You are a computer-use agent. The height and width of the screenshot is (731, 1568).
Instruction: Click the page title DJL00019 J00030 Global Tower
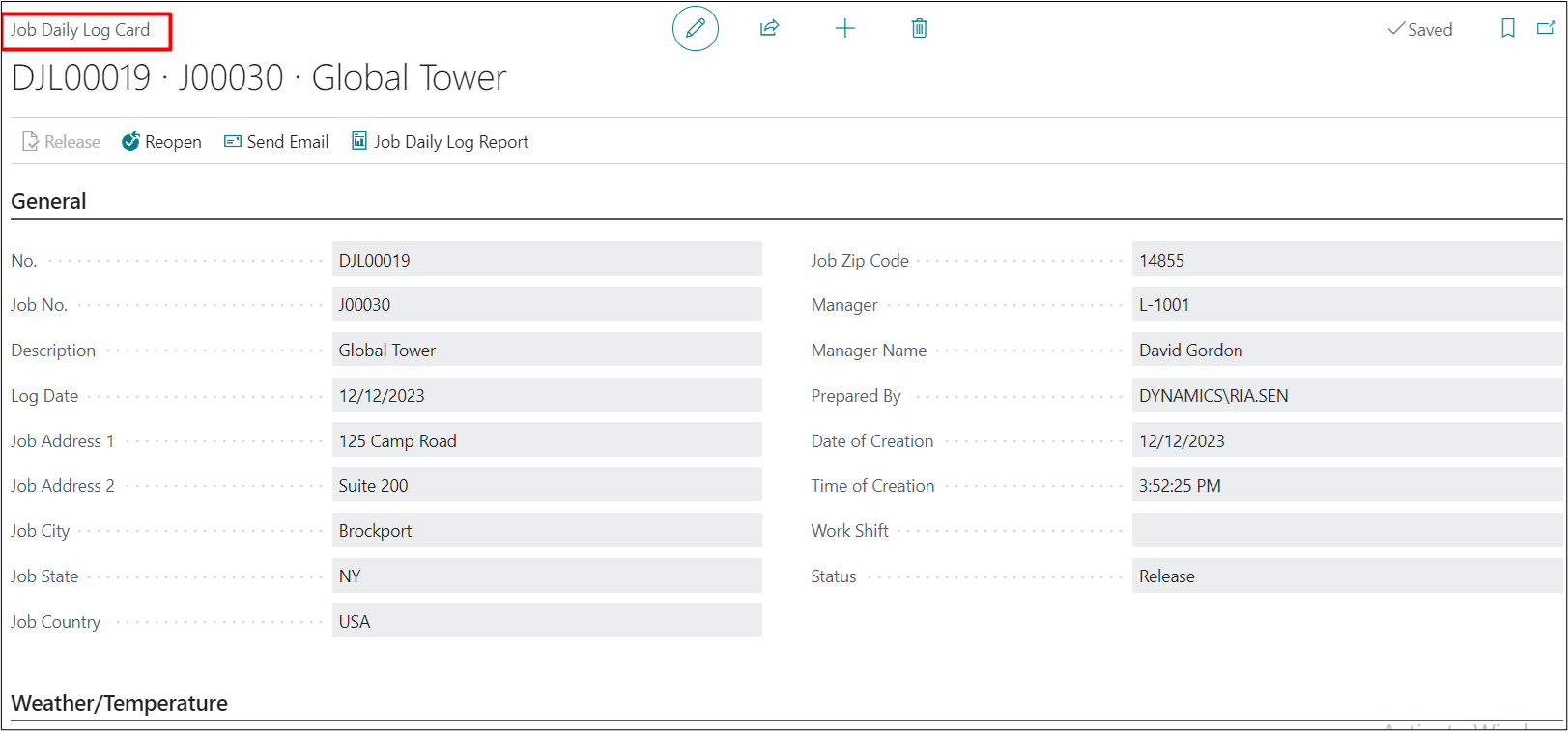click(258, 77)
